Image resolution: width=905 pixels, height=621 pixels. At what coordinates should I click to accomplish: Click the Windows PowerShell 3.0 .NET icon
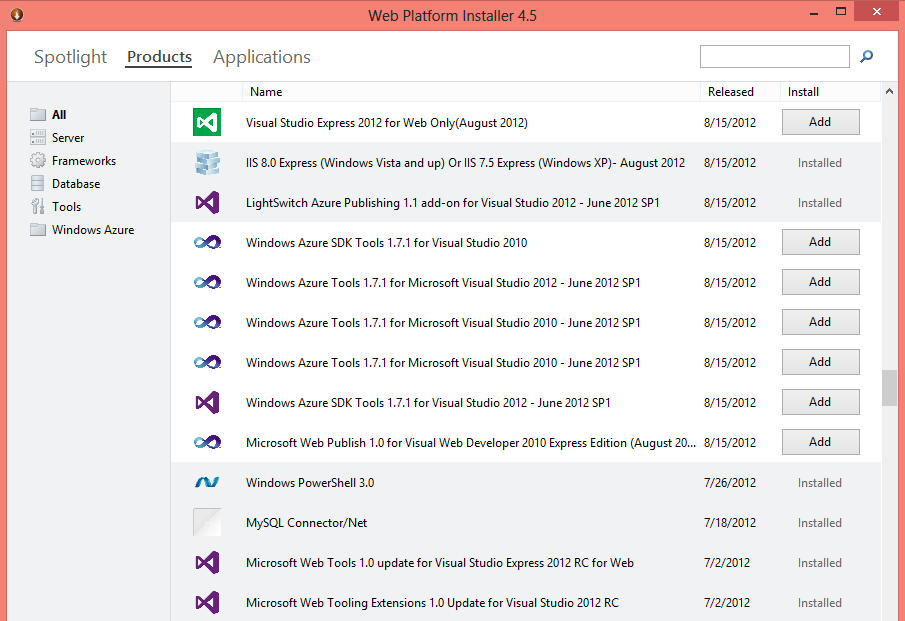207,482
